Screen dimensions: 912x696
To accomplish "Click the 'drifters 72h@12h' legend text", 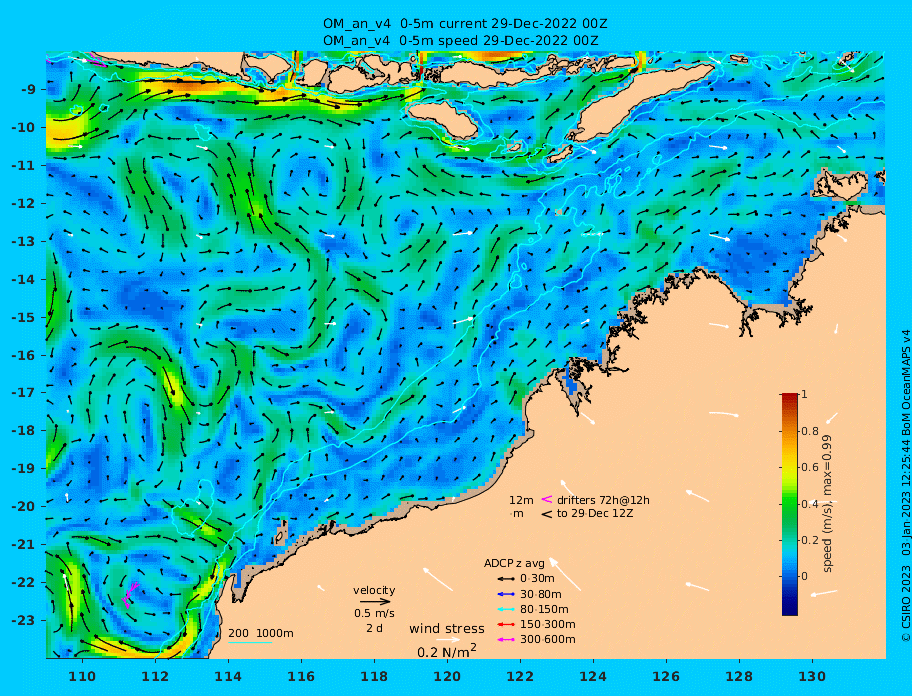I will click(x=603, y=500).
